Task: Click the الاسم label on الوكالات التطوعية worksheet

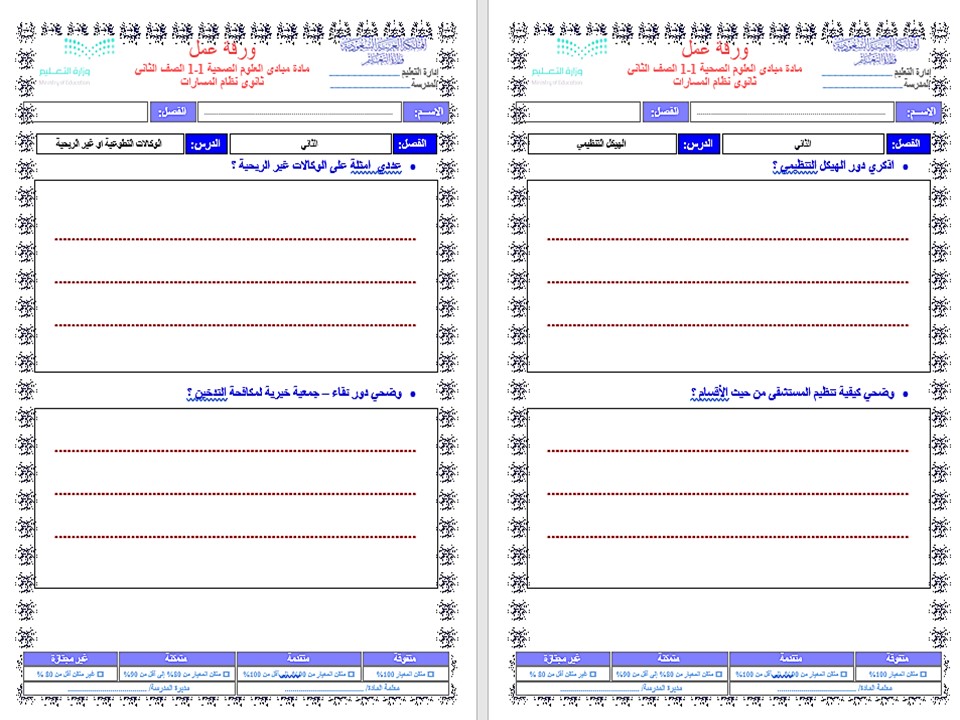Action: pyautogui.click(x=426, y=112)
